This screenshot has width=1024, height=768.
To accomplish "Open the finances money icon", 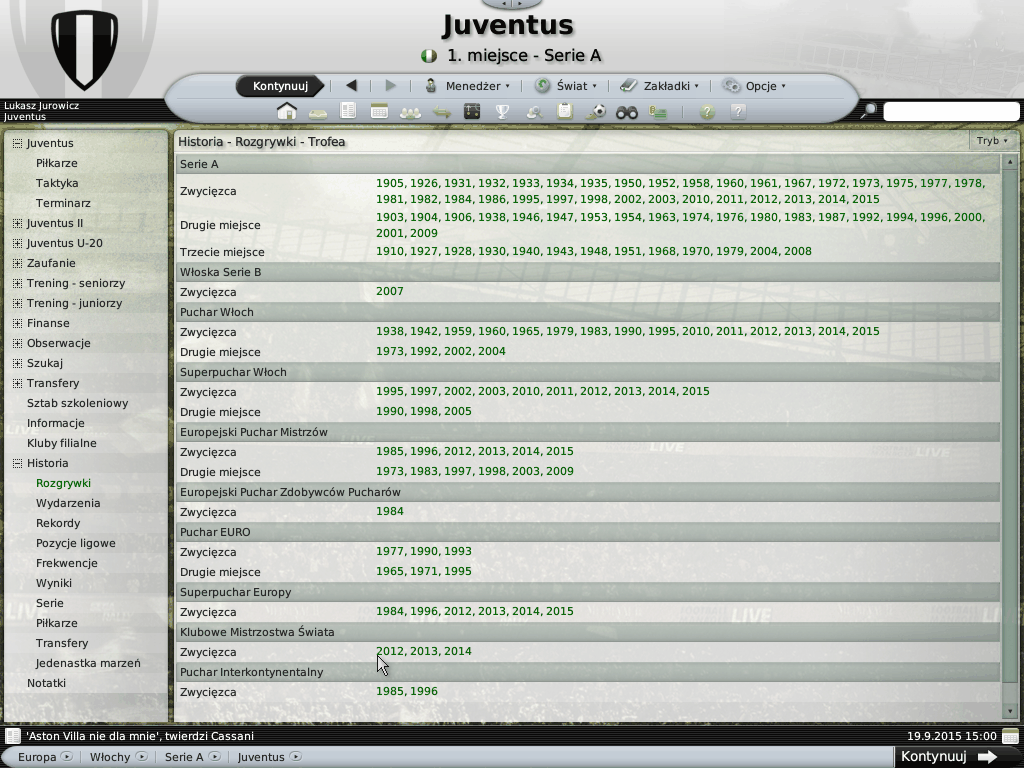I will 658,112.
